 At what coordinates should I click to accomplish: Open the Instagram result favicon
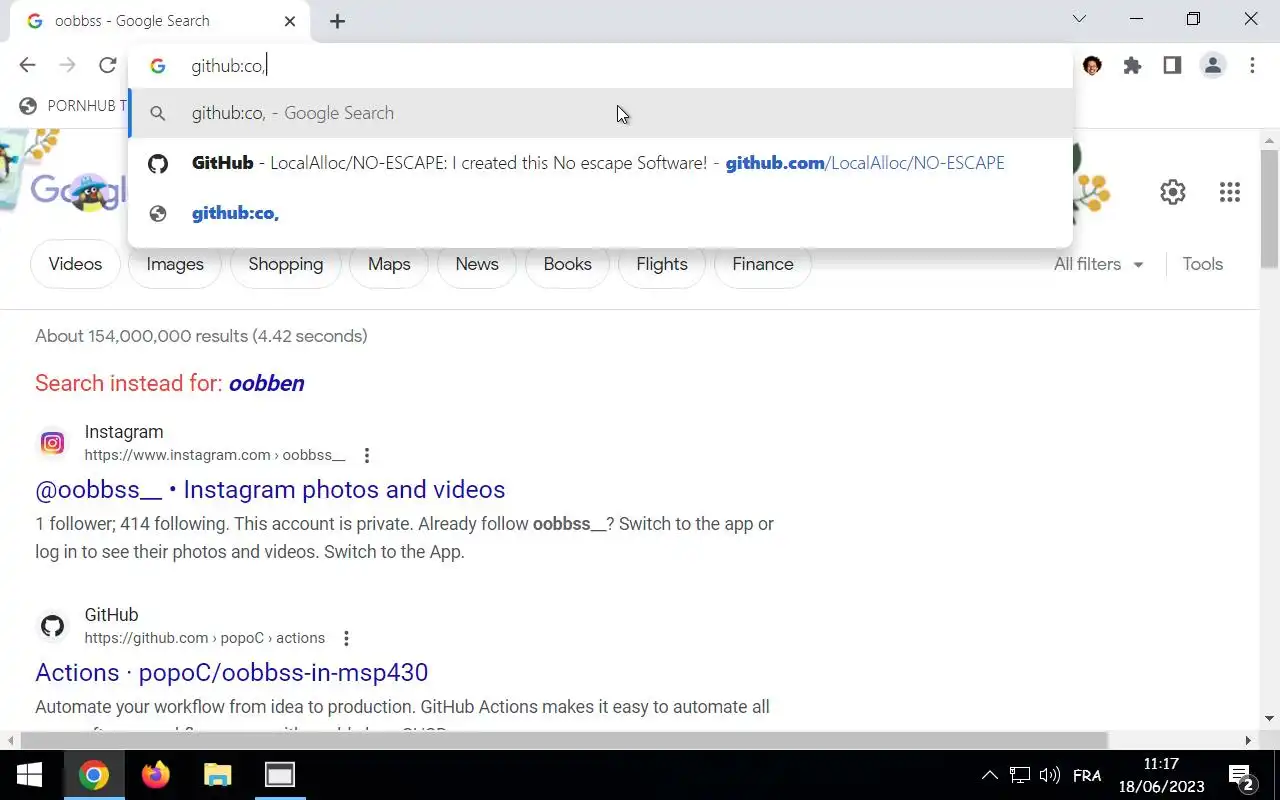pyautogui.click(x=53, y=443)
